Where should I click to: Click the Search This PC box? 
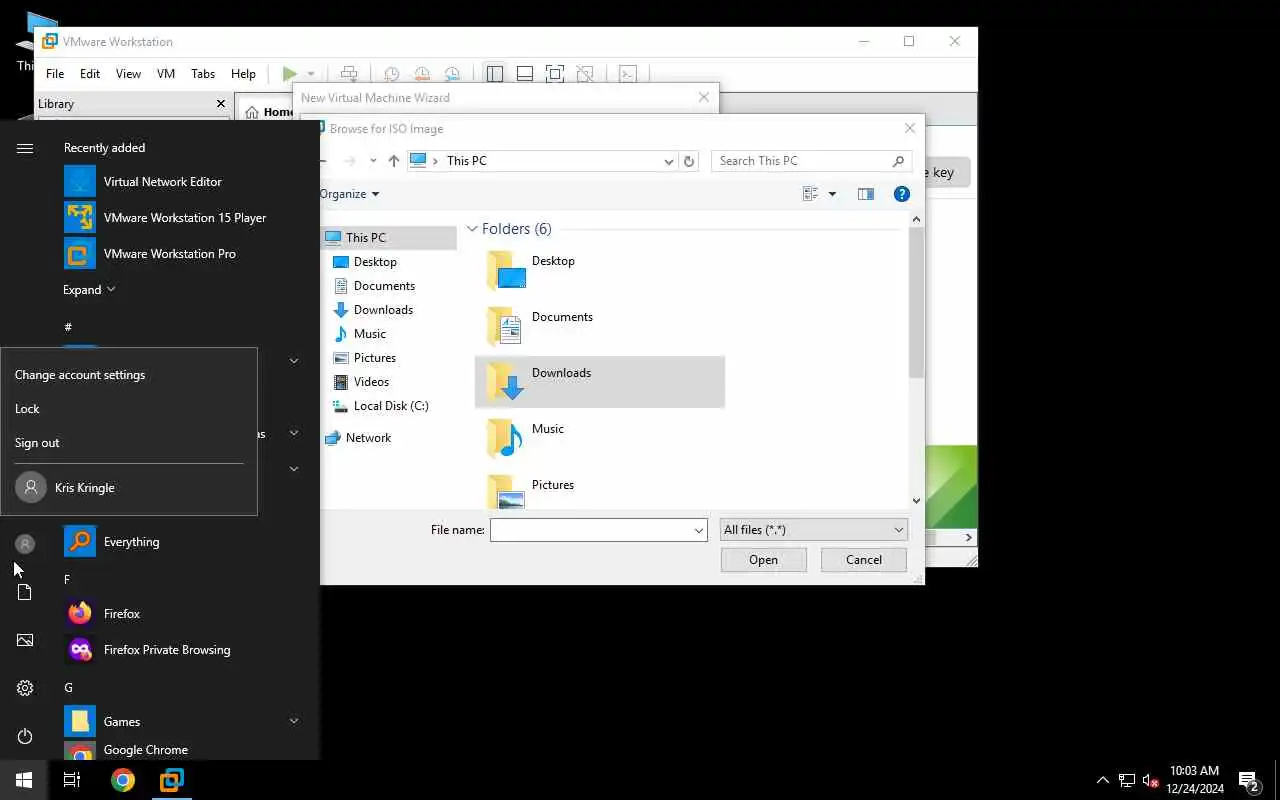click(811, 161)
